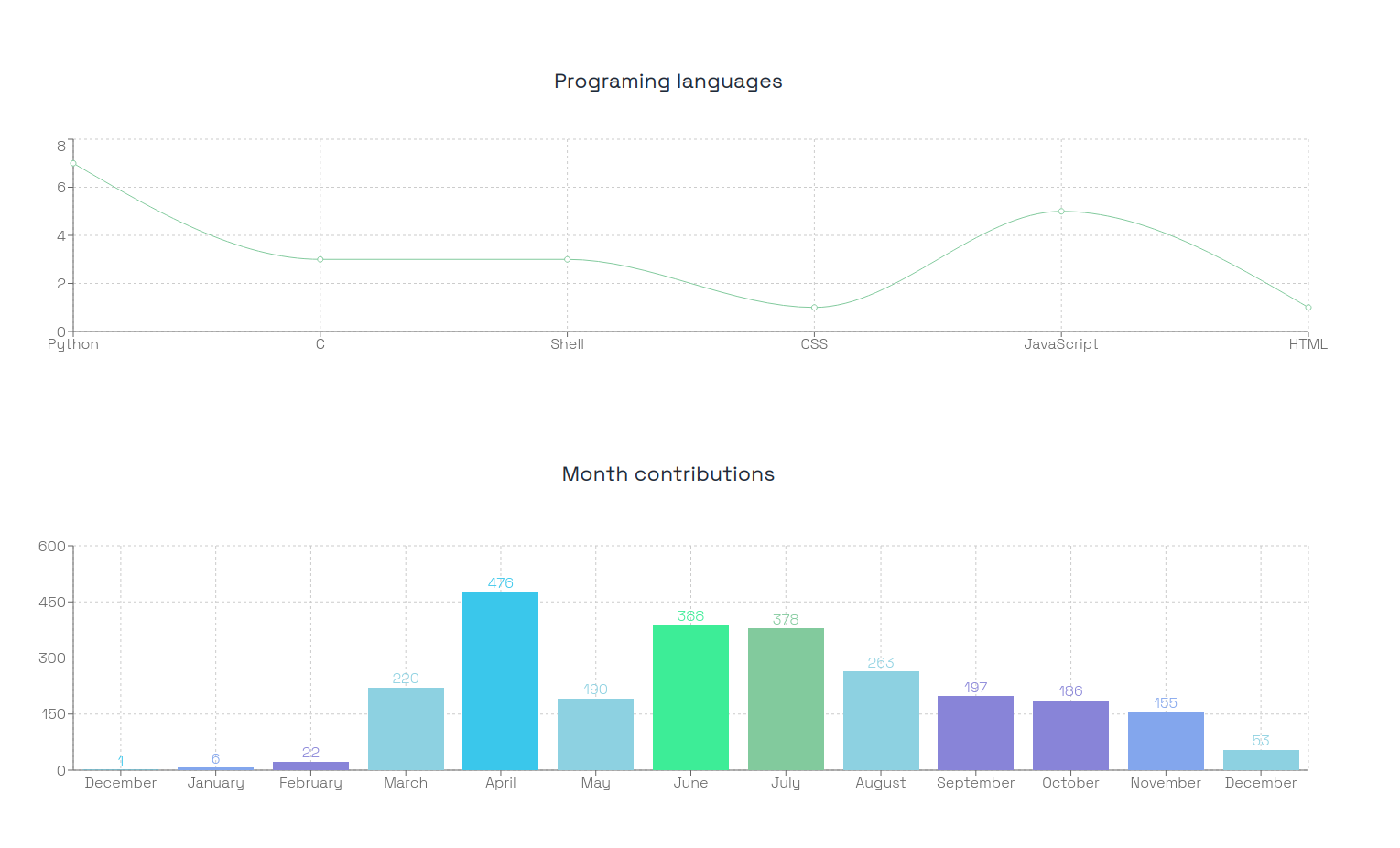Click the May contributions bar

[595, 734]
